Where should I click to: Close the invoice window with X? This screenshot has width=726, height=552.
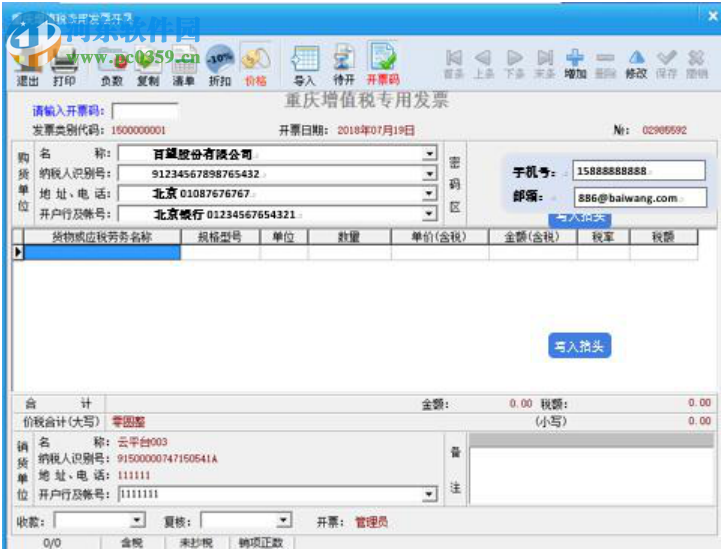pos(713,16)
